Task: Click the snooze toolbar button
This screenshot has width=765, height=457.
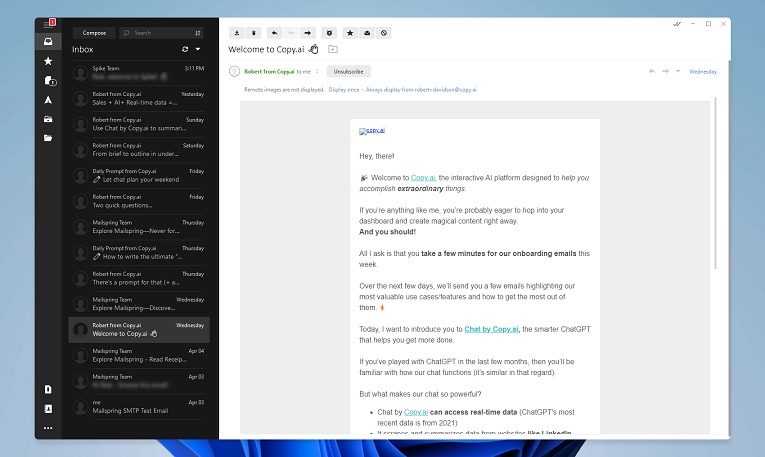Action: (x=329, y=33)
